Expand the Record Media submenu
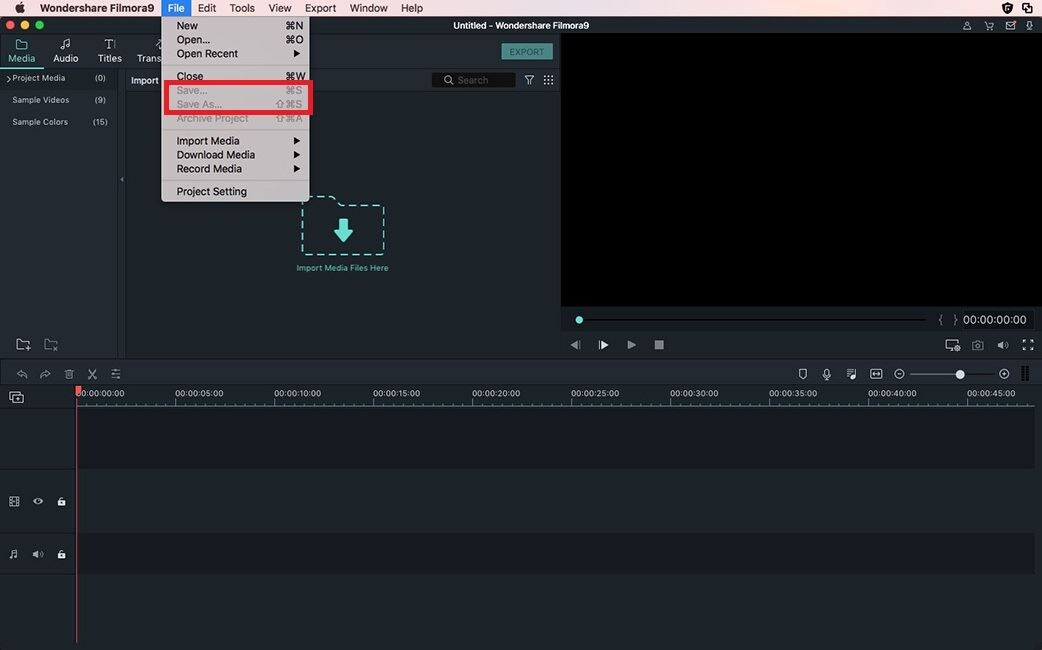The width and height of the screenshot is (1042, 650). [235, 168]
